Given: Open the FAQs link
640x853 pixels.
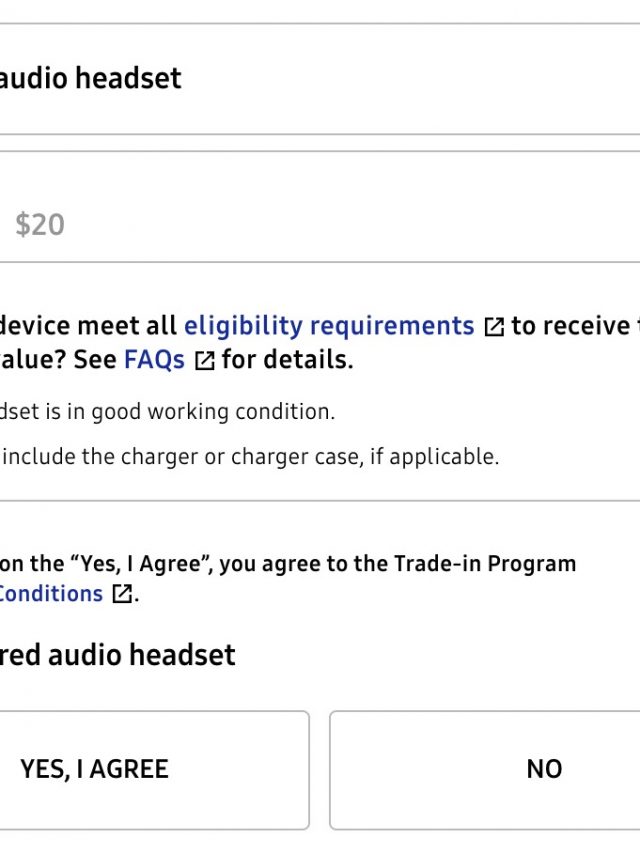Looking at the screenshot, I should coord(154,360).
